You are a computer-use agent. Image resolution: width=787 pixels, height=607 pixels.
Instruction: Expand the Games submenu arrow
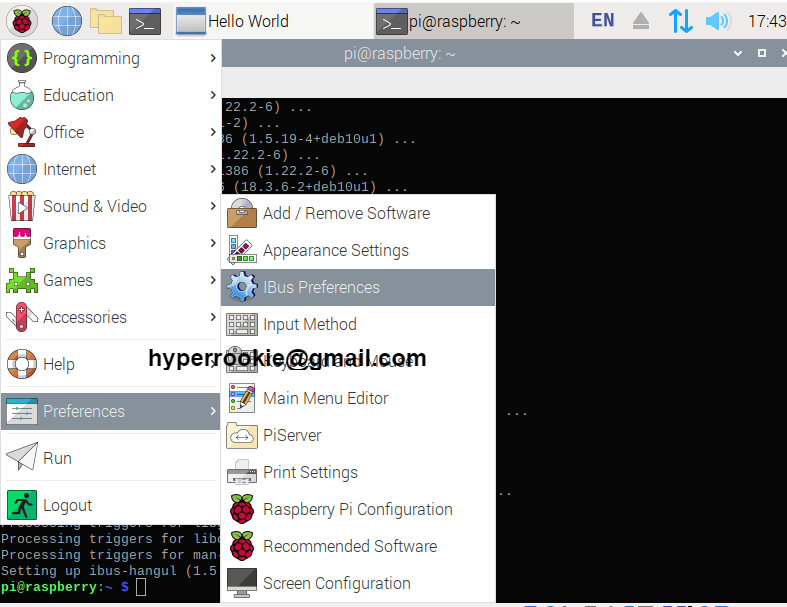[213, 280]
